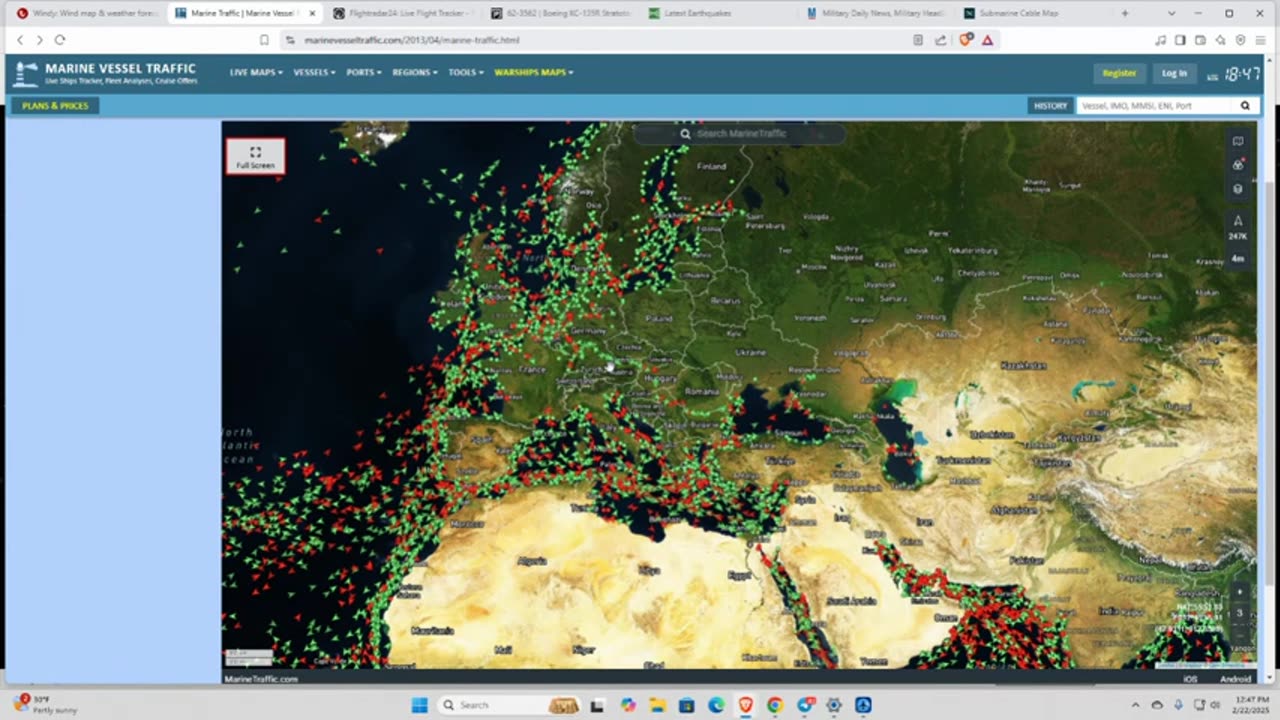
Task: Expand the REGIONS menu
Action: 414,72
